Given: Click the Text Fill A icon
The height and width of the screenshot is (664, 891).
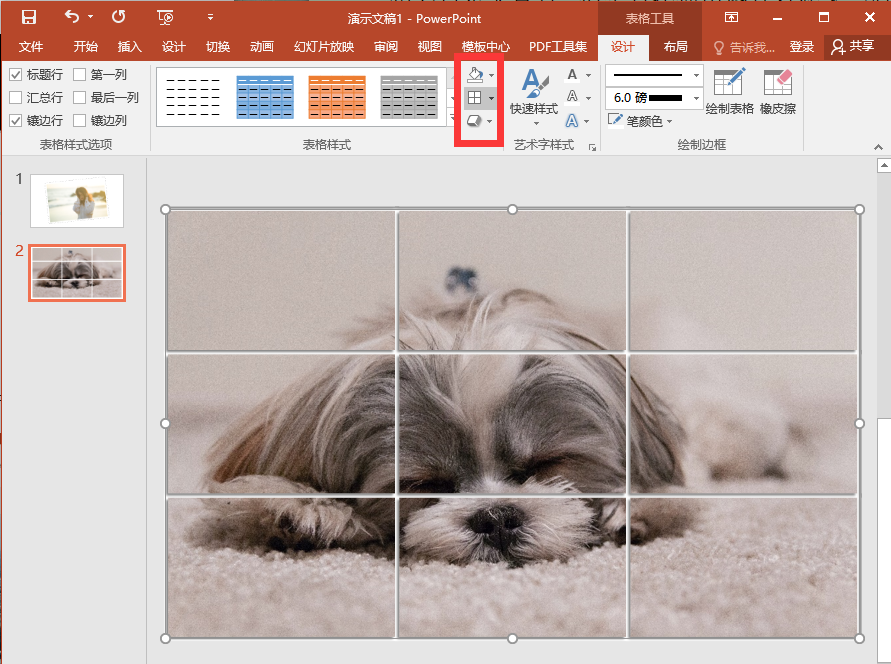Looking at the screenshot, I should point(572,74).
